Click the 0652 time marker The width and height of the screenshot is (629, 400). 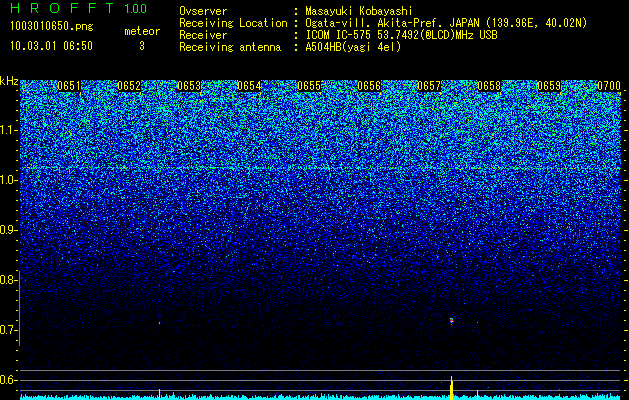point(129,86)
